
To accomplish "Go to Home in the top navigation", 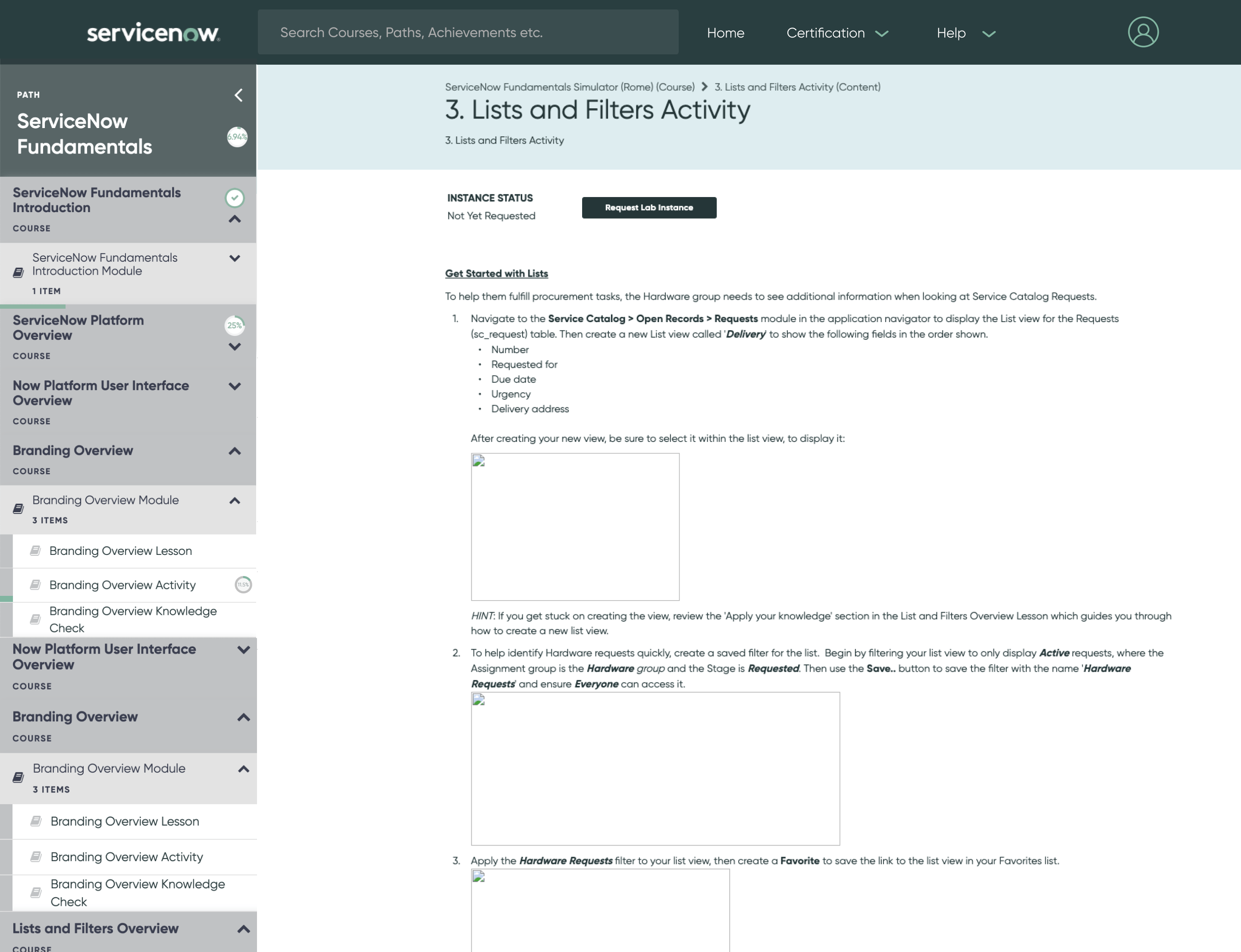I will point(725,33).
